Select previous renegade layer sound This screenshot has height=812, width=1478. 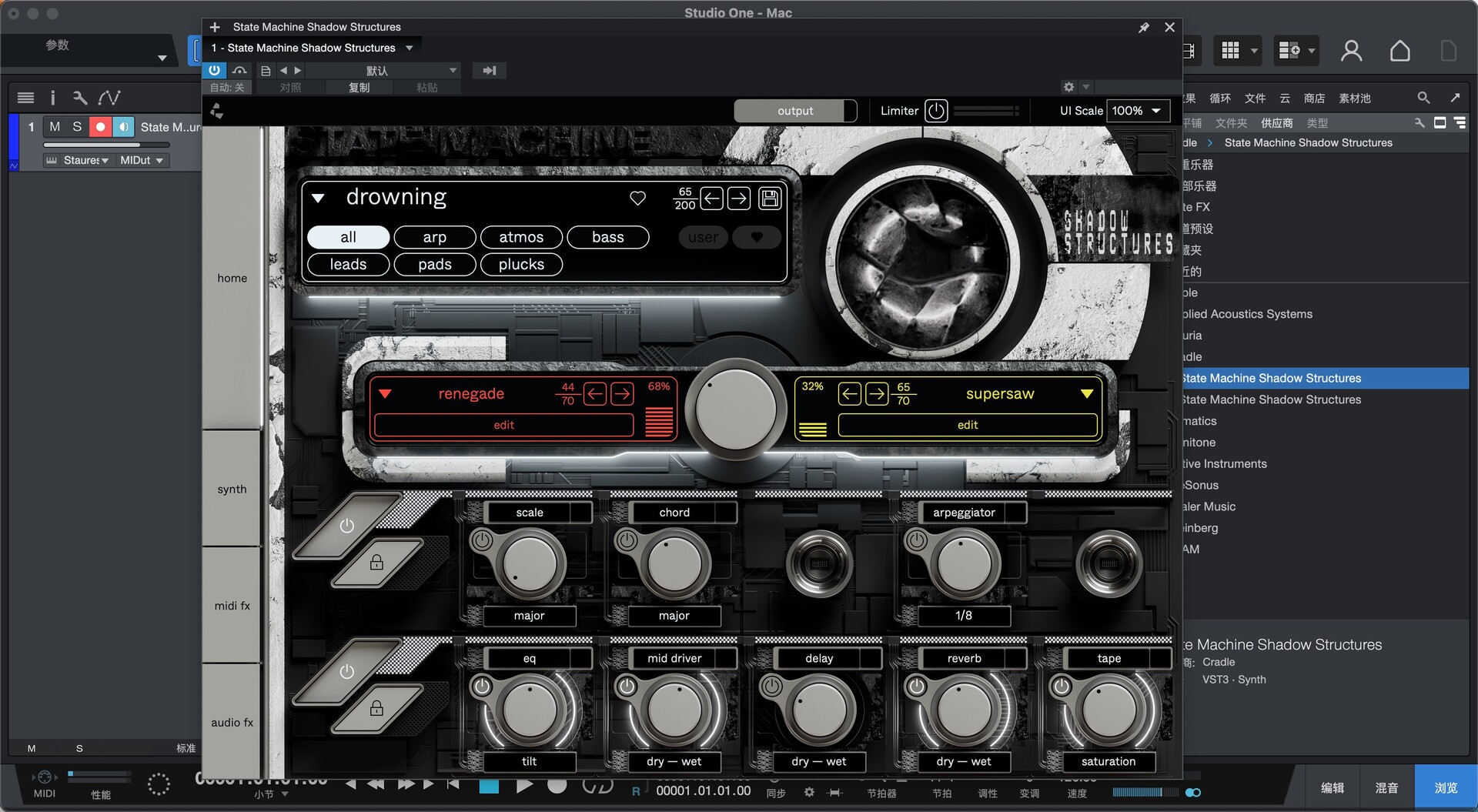(x=595, y=394)
